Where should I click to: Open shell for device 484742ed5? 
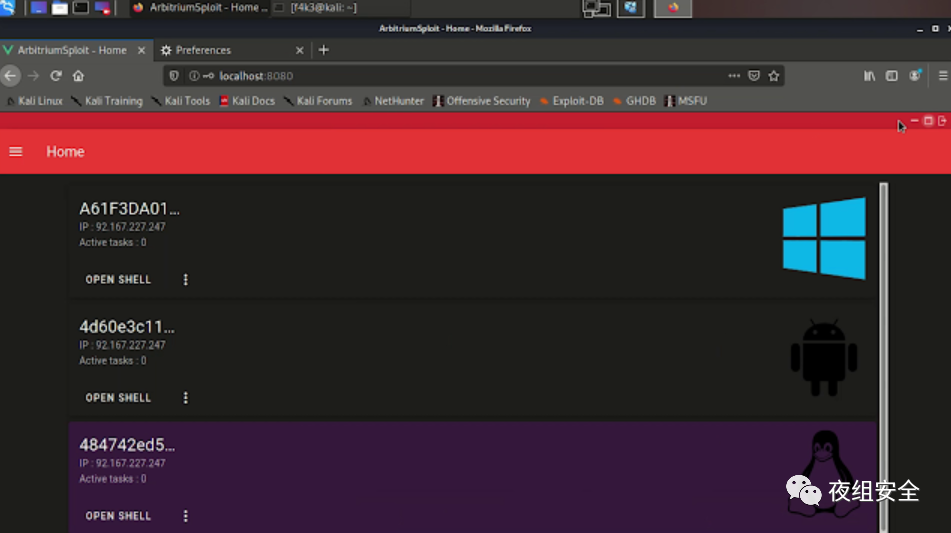pos(118,516)
